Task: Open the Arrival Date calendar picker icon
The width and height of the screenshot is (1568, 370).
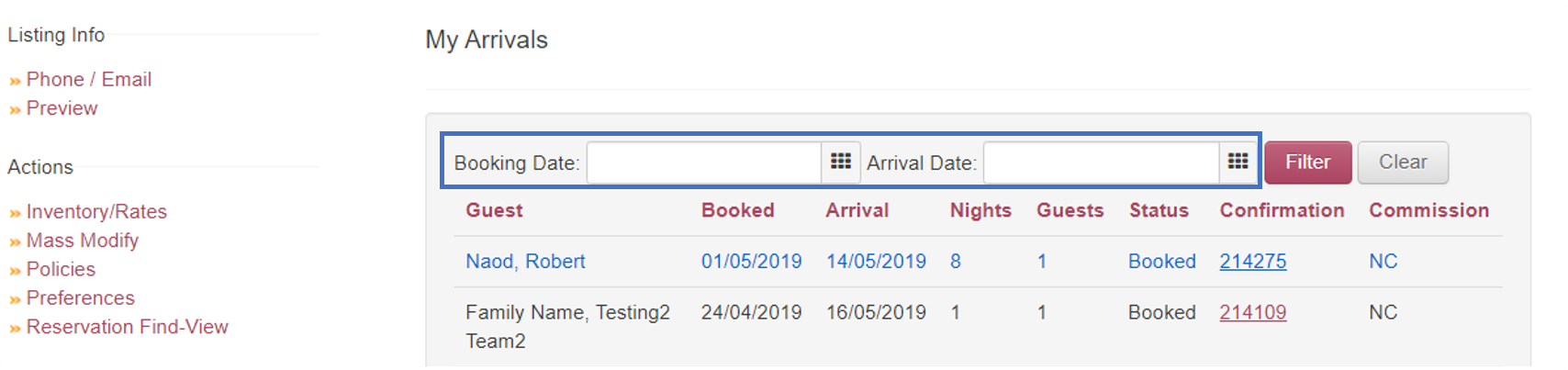Action: coord(1238,163)
